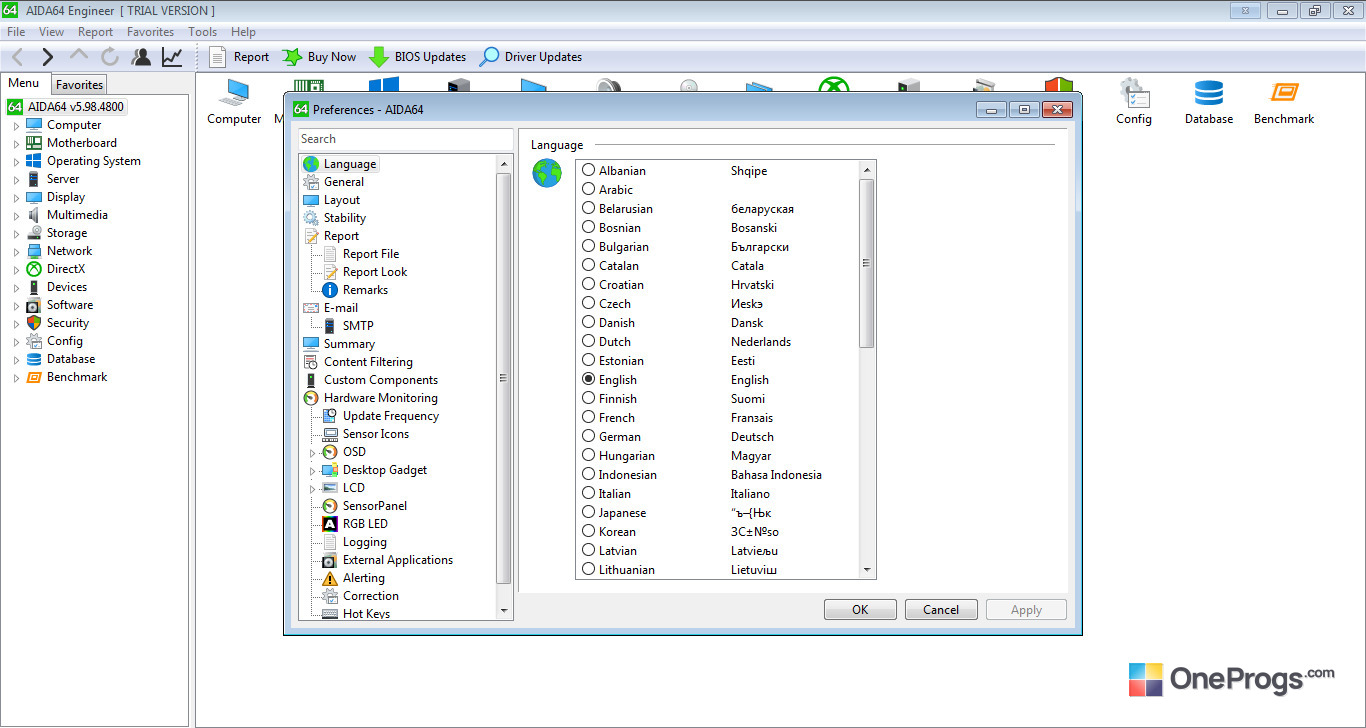The image size is (1366, 728).
Task: Click the language list scrollbar down arrow
Action: point(867,570)
